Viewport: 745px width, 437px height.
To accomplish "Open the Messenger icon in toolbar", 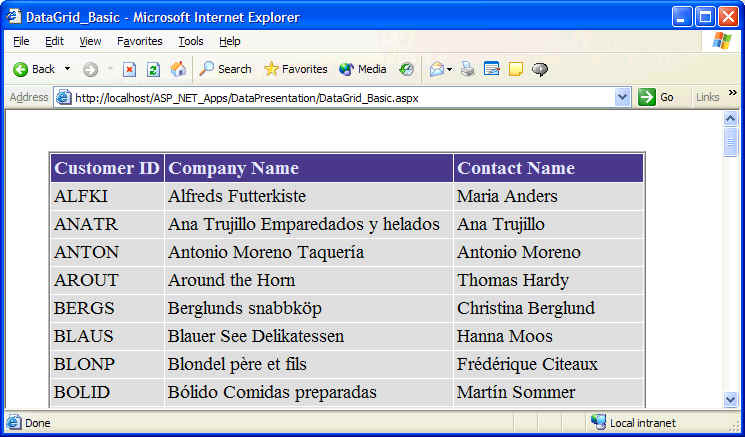I will point(540,69).
